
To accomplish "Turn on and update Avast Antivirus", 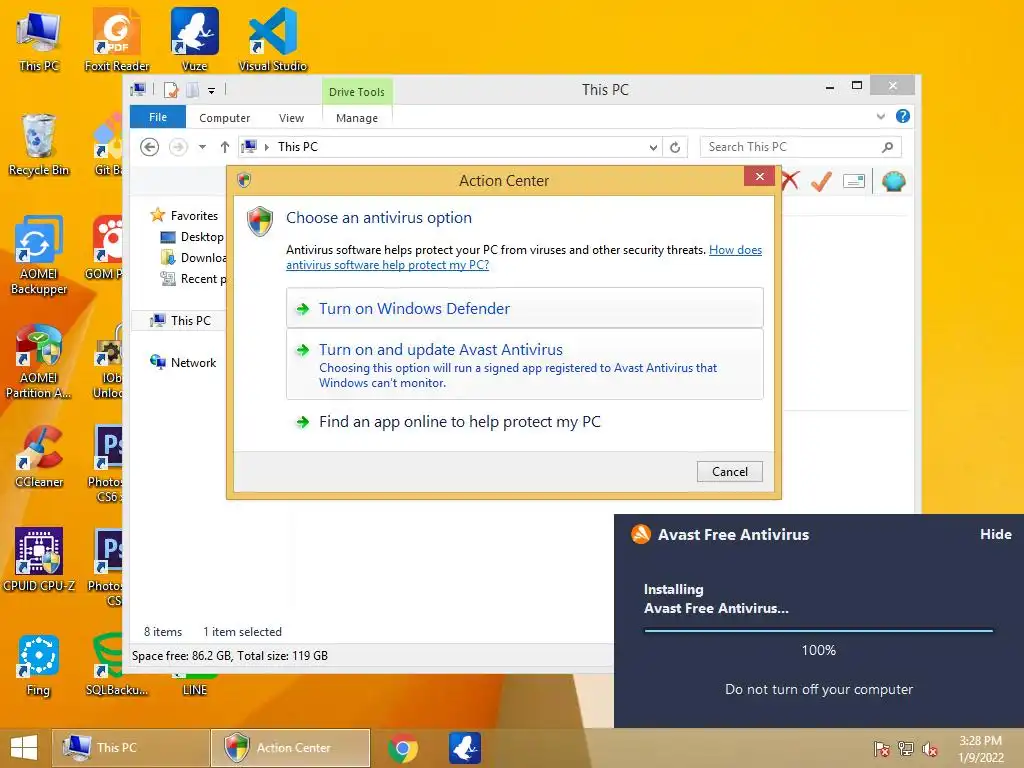I will click(x=524, y=364).
